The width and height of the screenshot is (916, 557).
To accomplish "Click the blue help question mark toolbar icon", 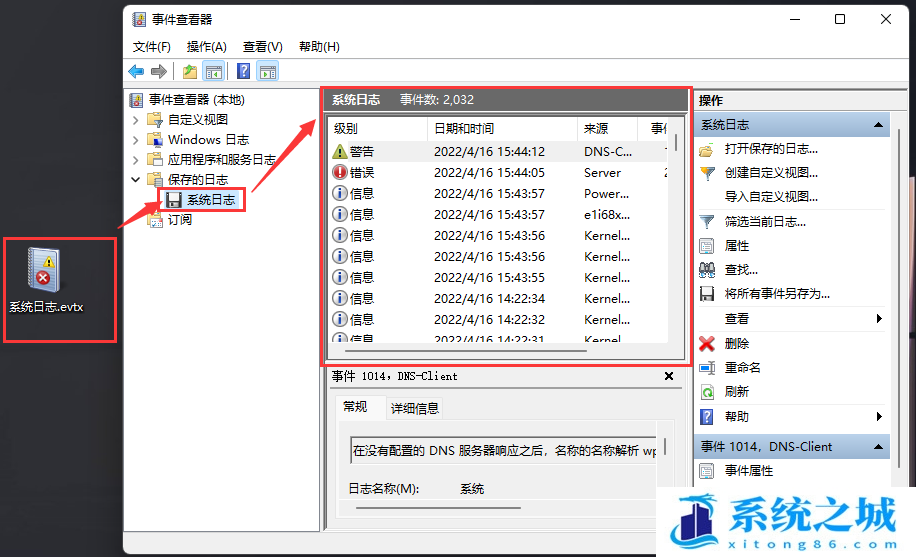I will click(x=243, y=71).
